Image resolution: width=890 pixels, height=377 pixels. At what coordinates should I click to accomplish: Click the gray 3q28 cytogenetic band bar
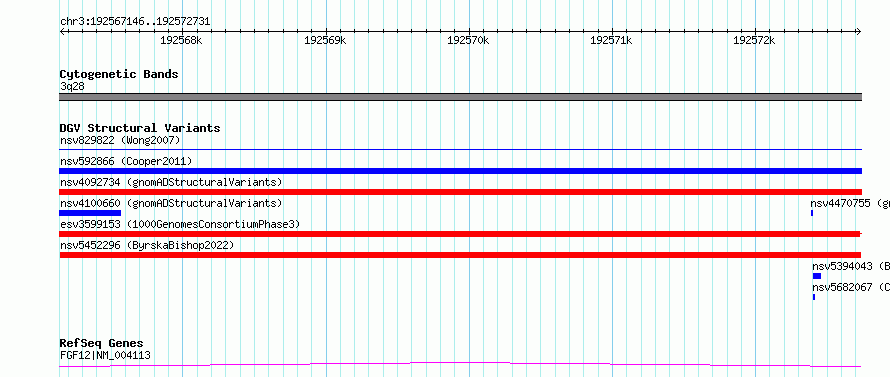(x=460, y=97)
